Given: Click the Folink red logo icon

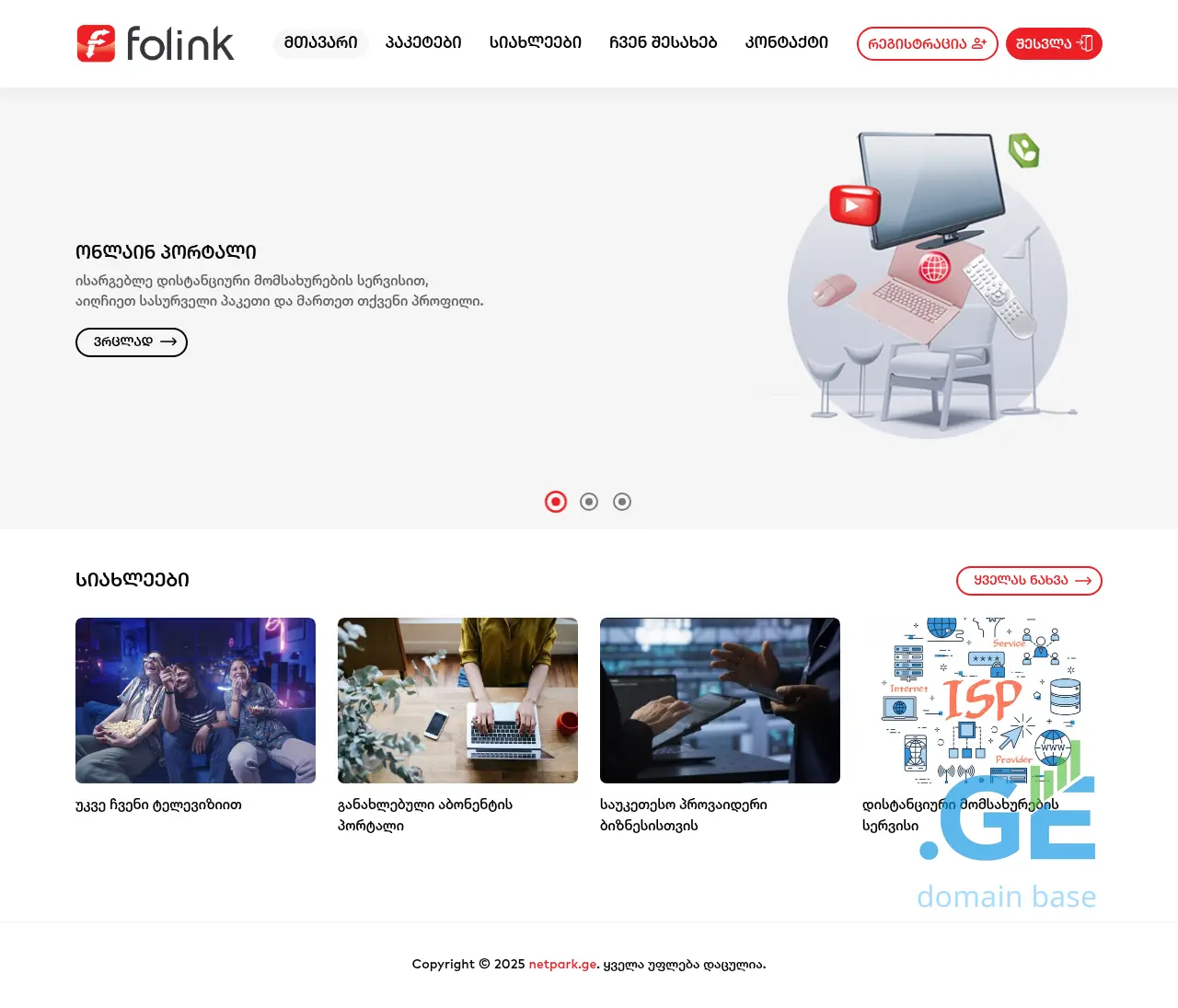Looking at the screenshot, I should click(x=96, y=43).
